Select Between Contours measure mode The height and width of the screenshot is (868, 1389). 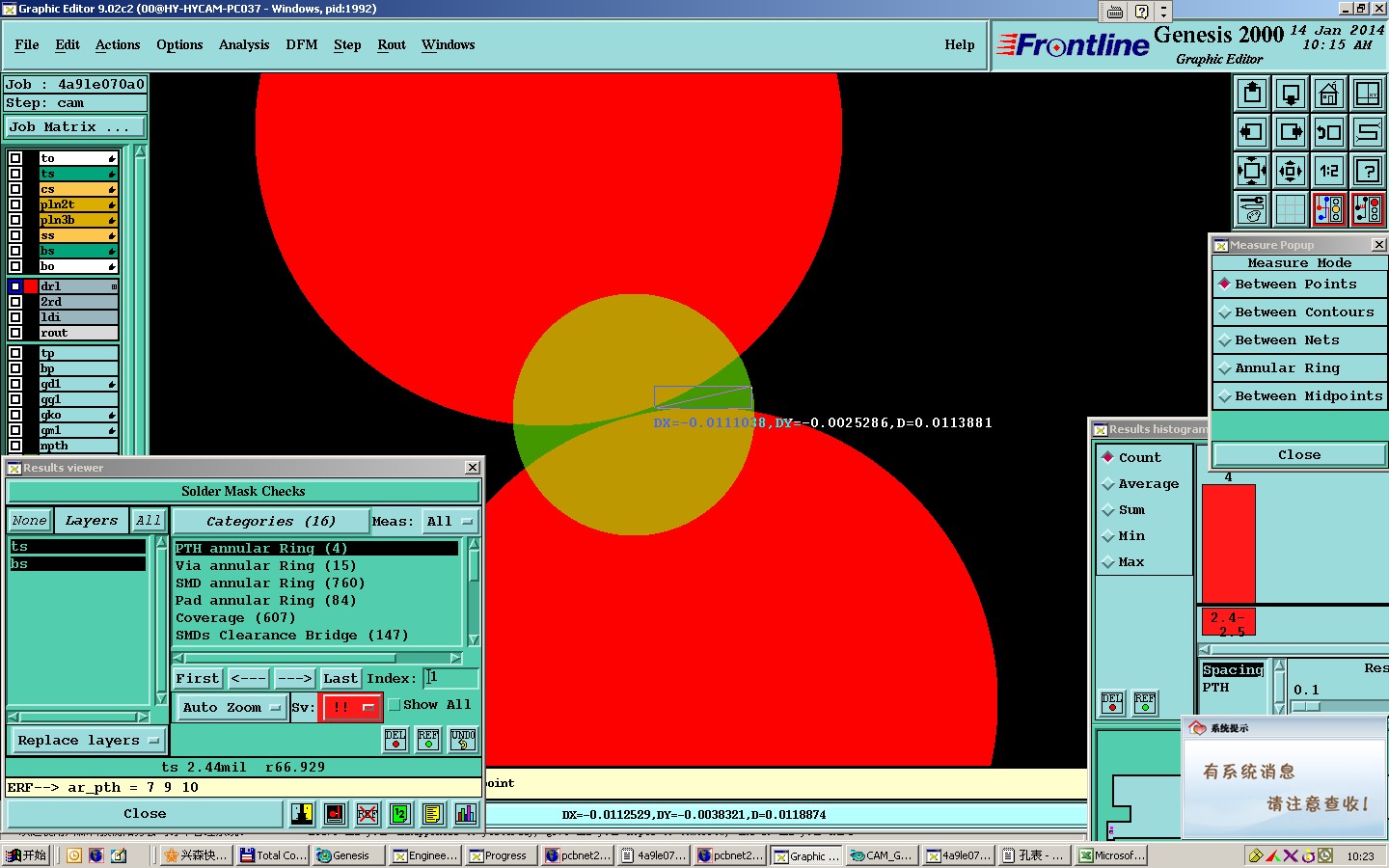click(x=1299, y=312)
